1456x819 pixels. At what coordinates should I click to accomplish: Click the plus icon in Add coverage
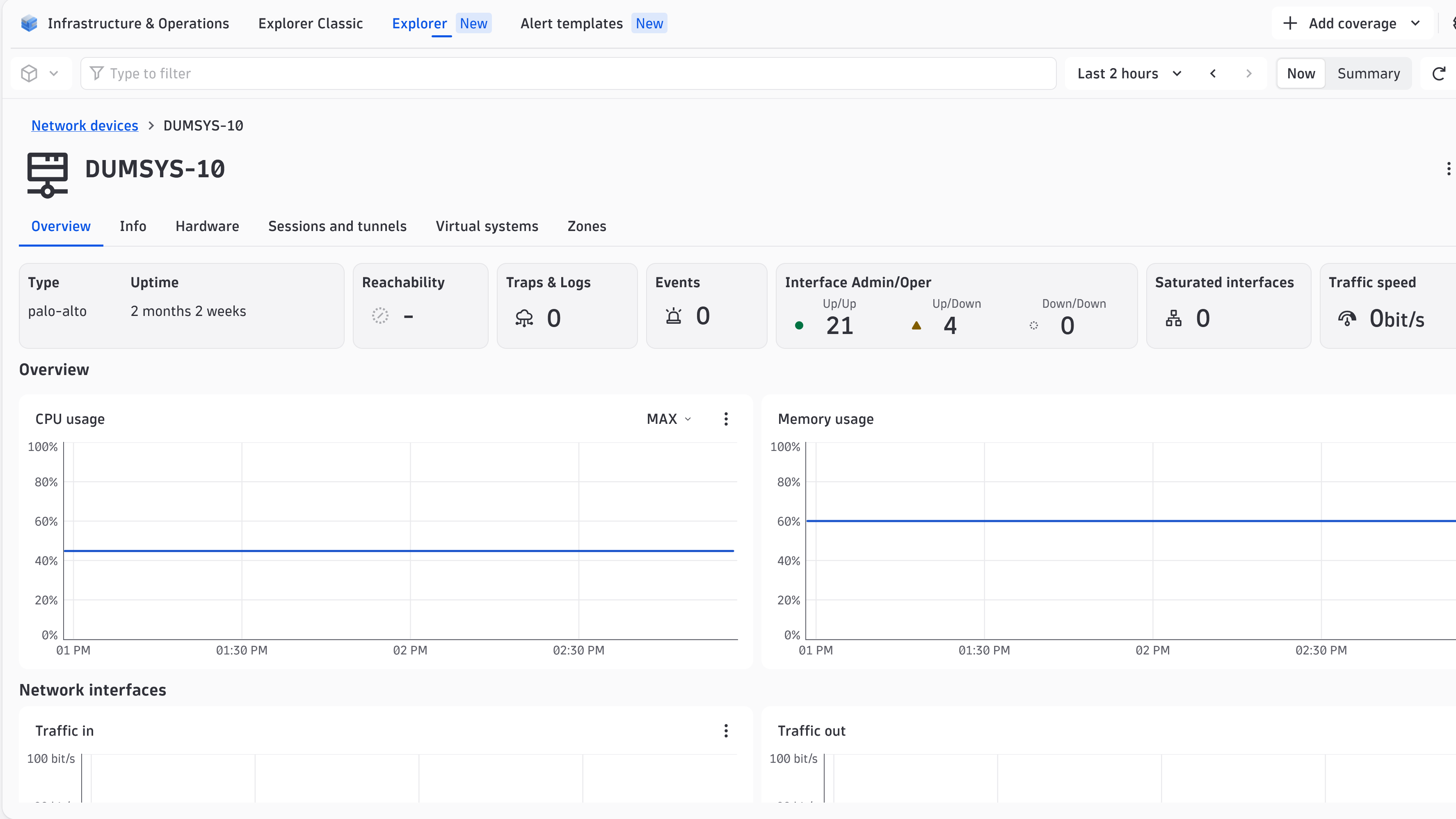pos(1290,23)
